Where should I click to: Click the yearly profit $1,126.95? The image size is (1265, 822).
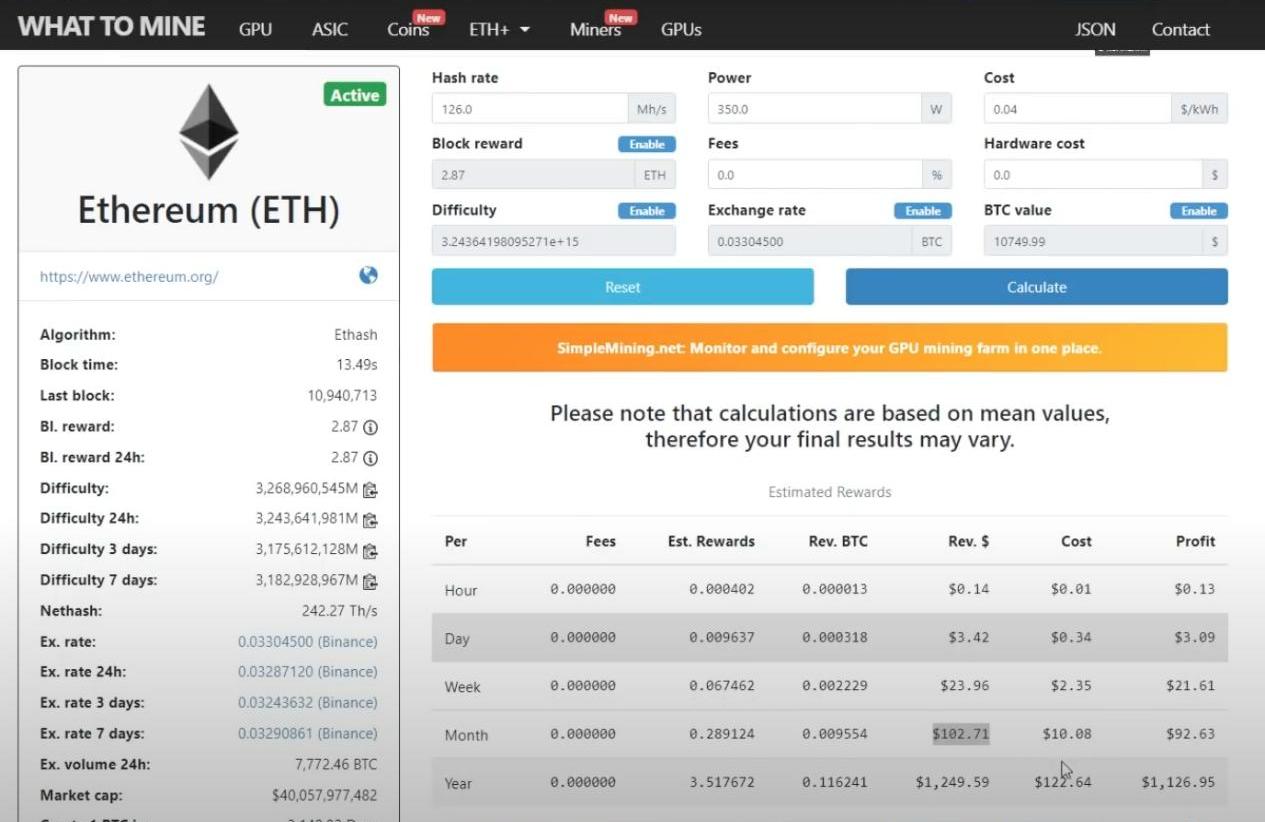pos(1178,782)
